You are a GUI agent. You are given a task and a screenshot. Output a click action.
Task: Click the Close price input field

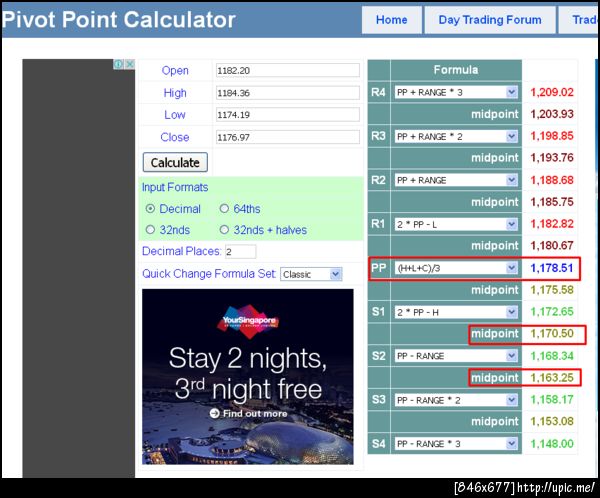coord(288,137)
